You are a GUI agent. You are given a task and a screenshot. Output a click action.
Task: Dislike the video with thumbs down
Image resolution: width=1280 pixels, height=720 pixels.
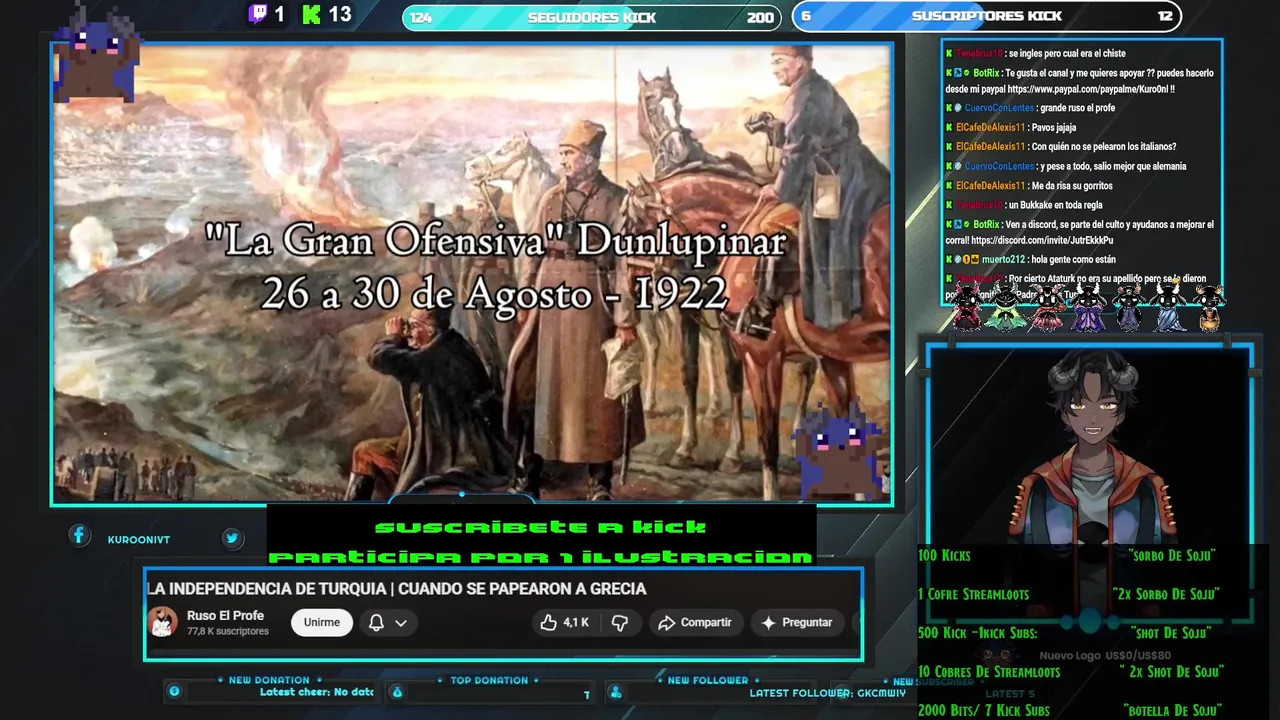tap(620, 622)
